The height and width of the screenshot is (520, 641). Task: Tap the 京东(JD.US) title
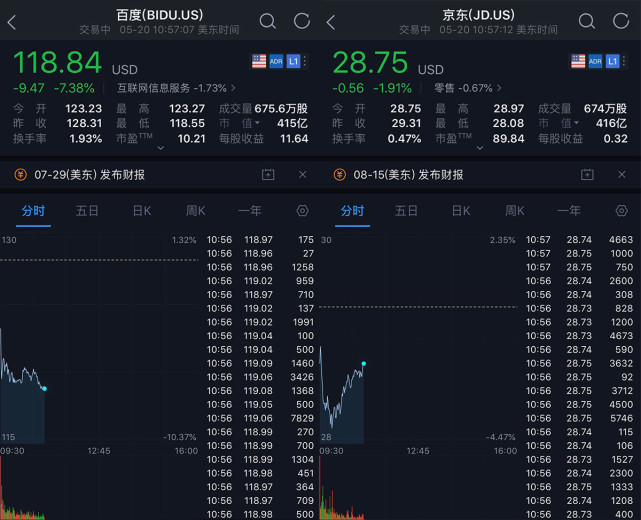click(479, 15)
